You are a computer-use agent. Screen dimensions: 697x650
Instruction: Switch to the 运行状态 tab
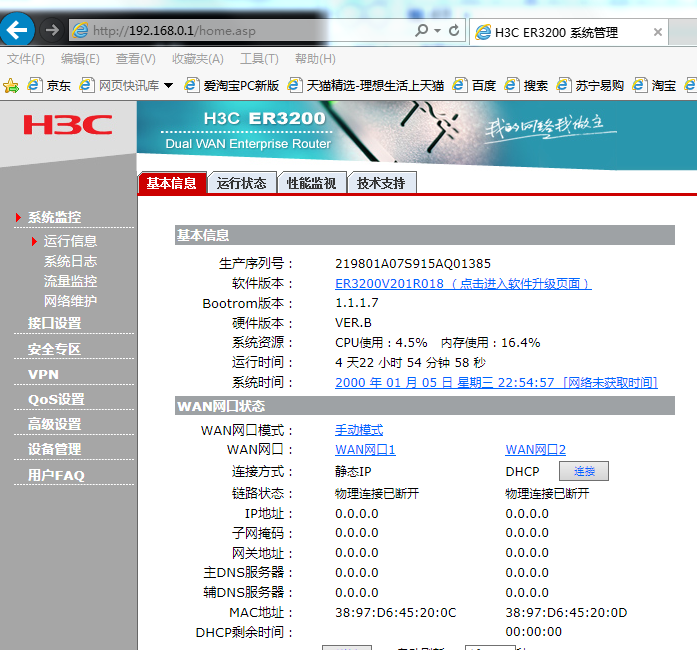click(242, 183)
